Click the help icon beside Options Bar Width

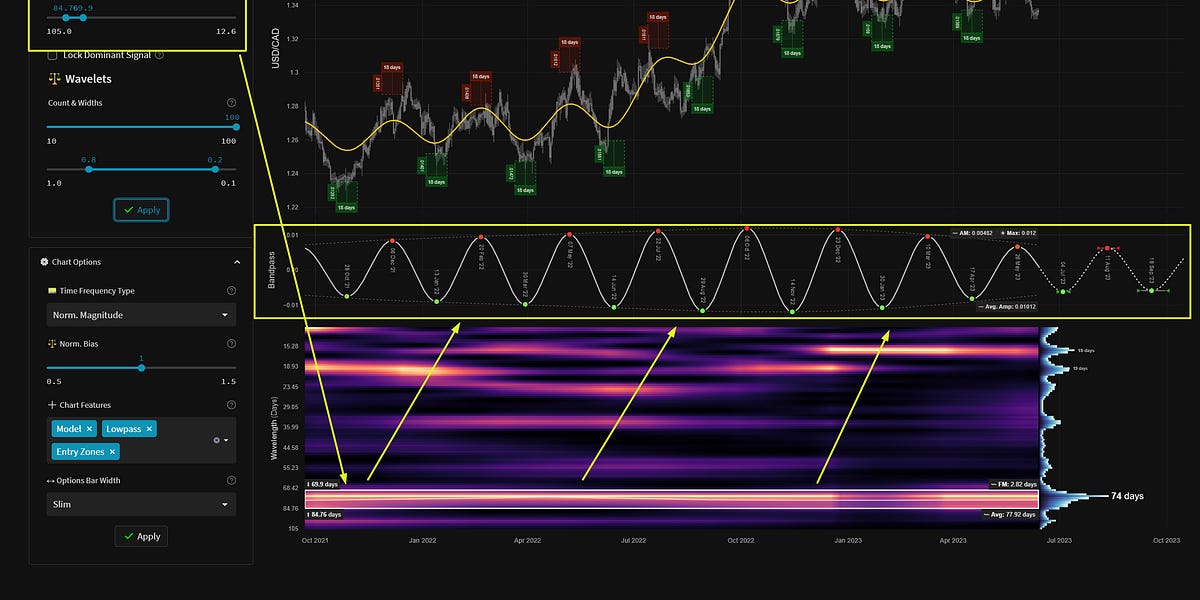pyautogui.click(x=230, y=480)
